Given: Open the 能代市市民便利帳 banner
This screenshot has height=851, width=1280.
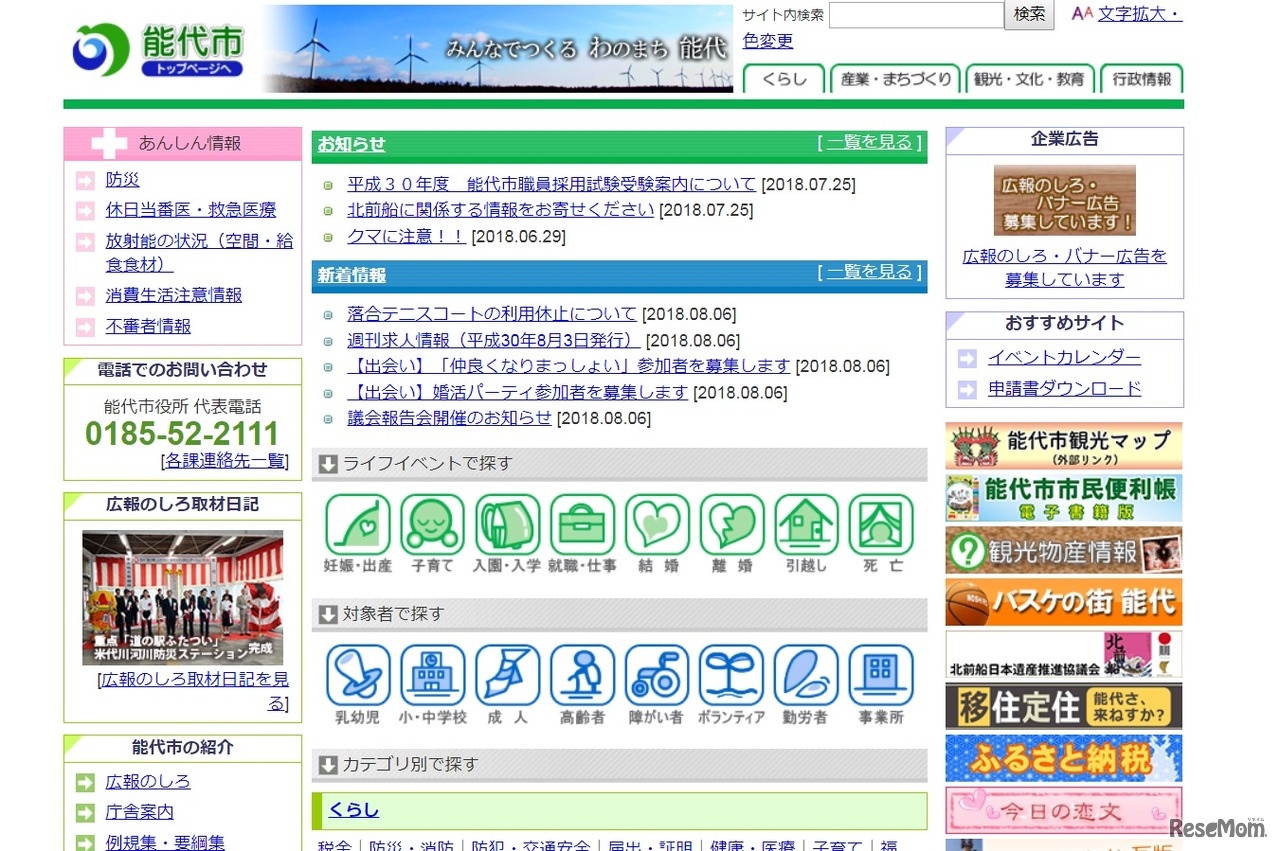Looking at the screenshot, I should point(1064,498).
